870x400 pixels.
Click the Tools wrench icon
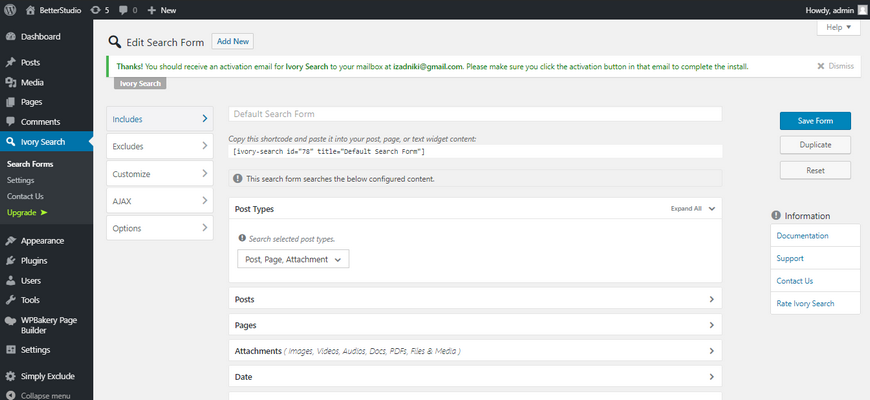(x=11, y=300)
